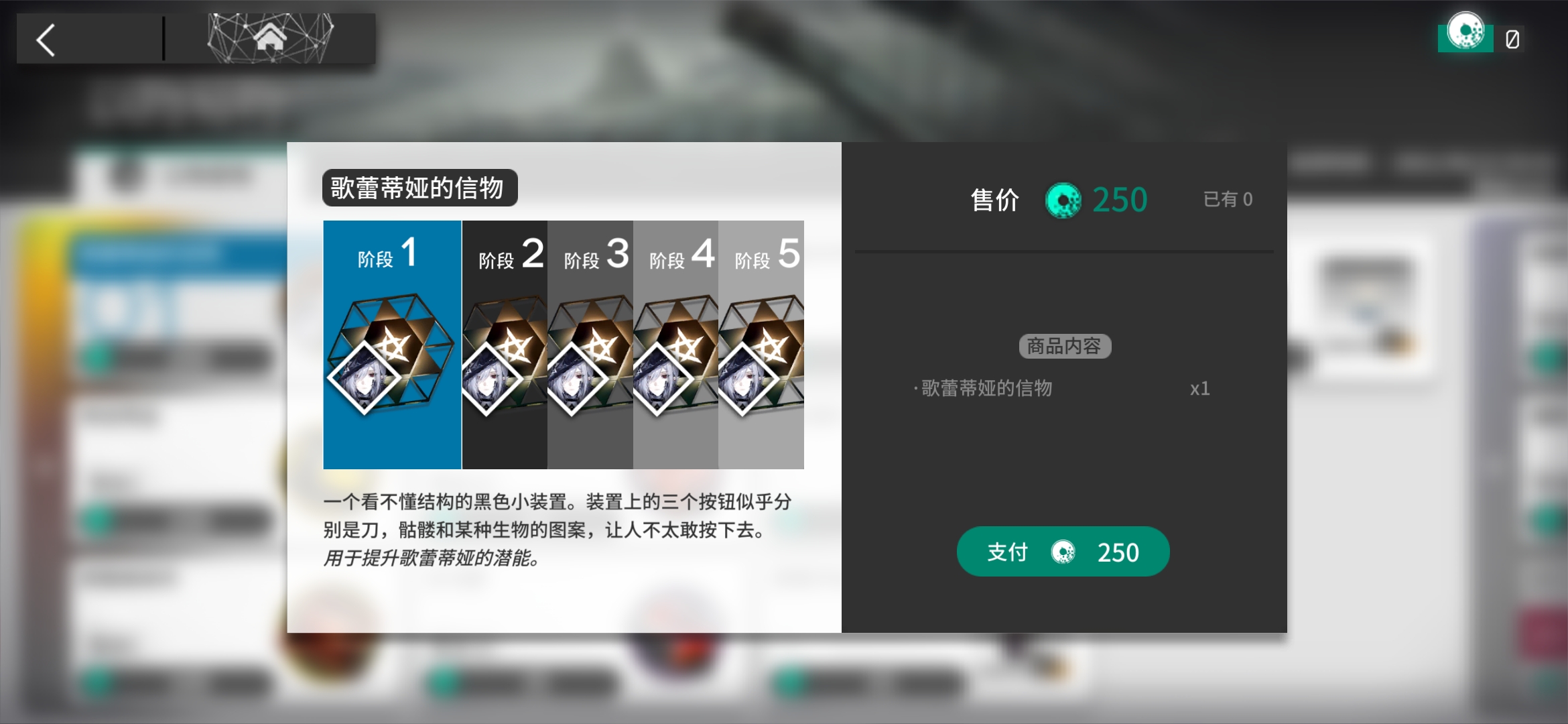This screenshot has width=1568, height=724.
Task: Tap the green currency icon at top right
Action: (1465, 32)
